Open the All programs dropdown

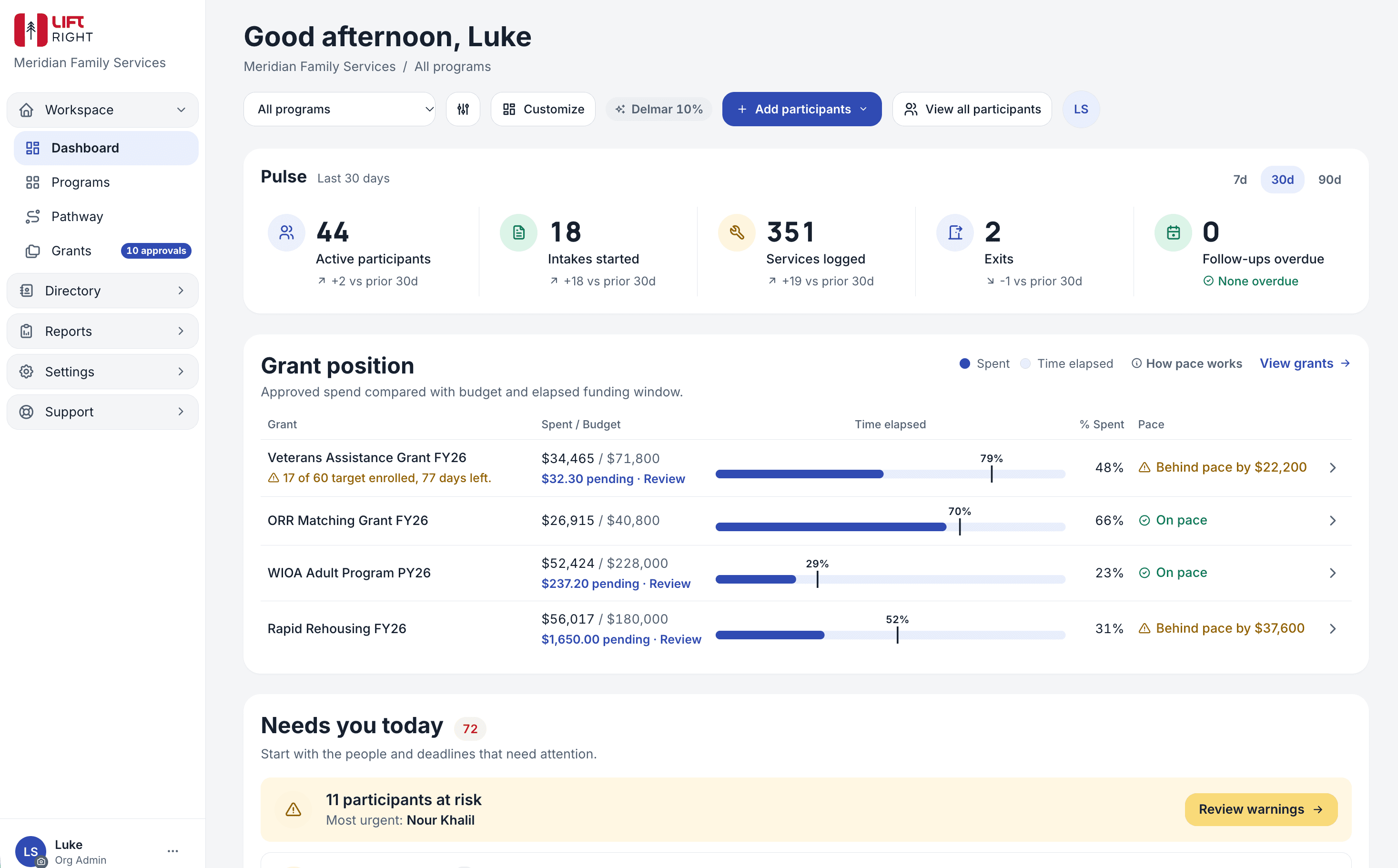coord(339,109)
